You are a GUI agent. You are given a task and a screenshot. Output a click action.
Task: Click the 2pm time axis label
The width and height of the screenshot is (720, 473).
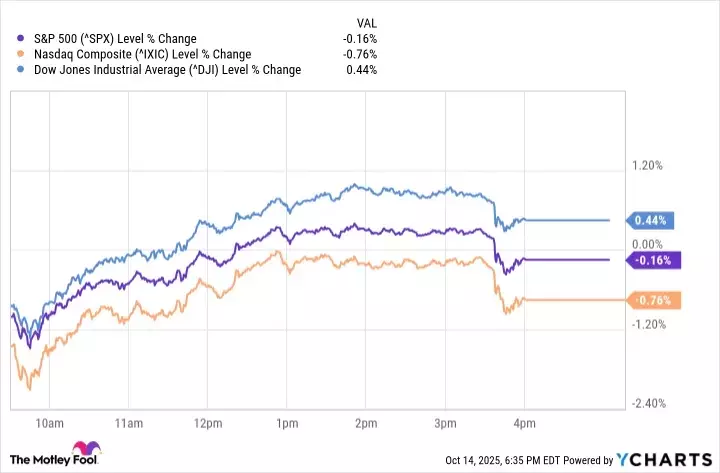point(365,420)
